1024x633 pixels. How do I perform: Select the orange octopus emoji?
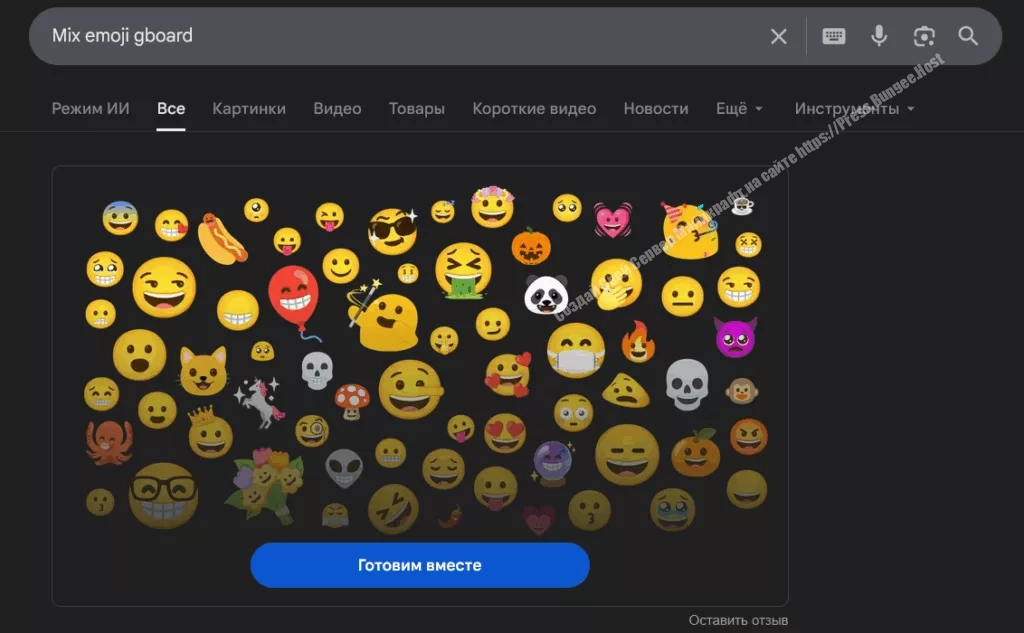109,441
